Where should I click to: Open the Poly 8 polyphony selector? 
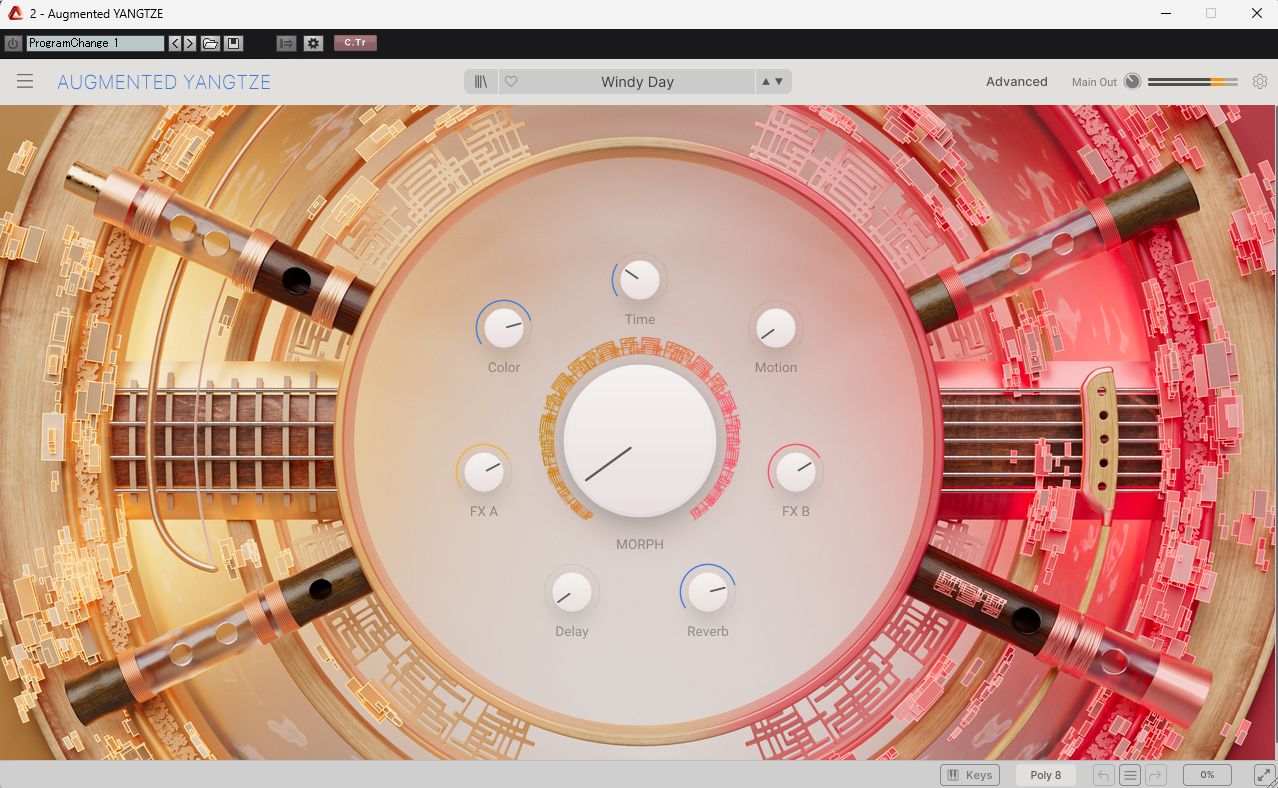(1046, 775)
